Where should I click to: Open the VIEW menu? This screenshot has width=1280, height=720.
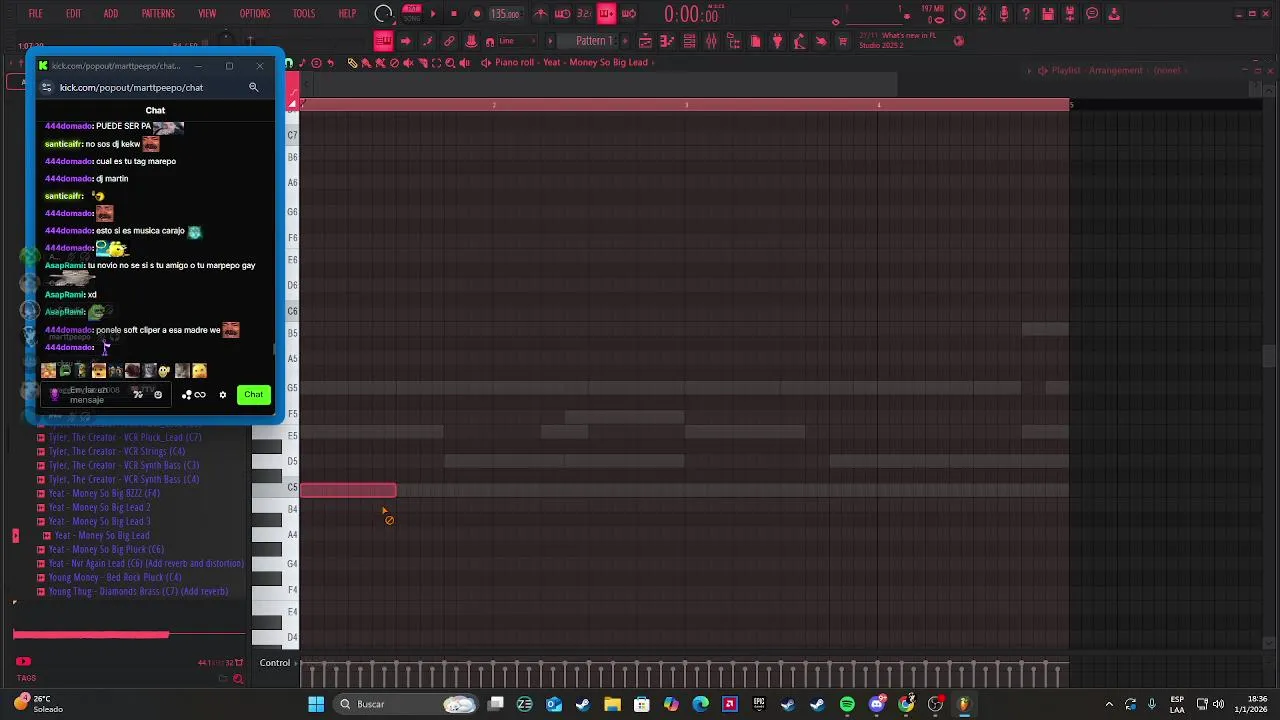(207, 14)
